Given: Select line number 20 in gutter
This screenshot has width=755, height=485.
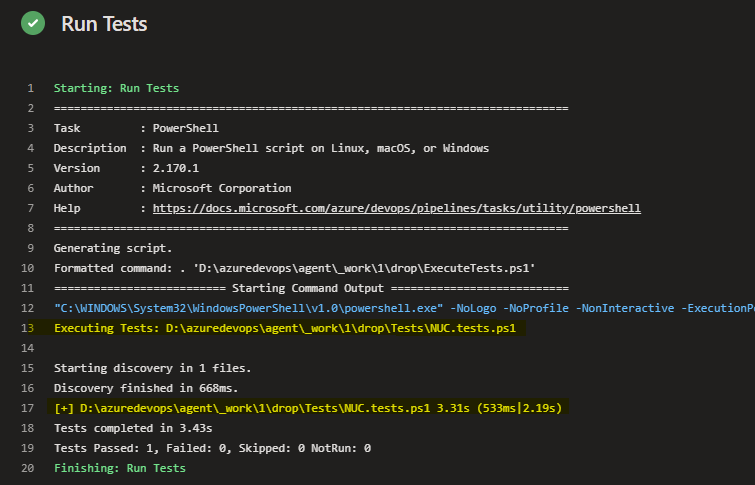Looking at the screenshot, I should click(27, 468).
